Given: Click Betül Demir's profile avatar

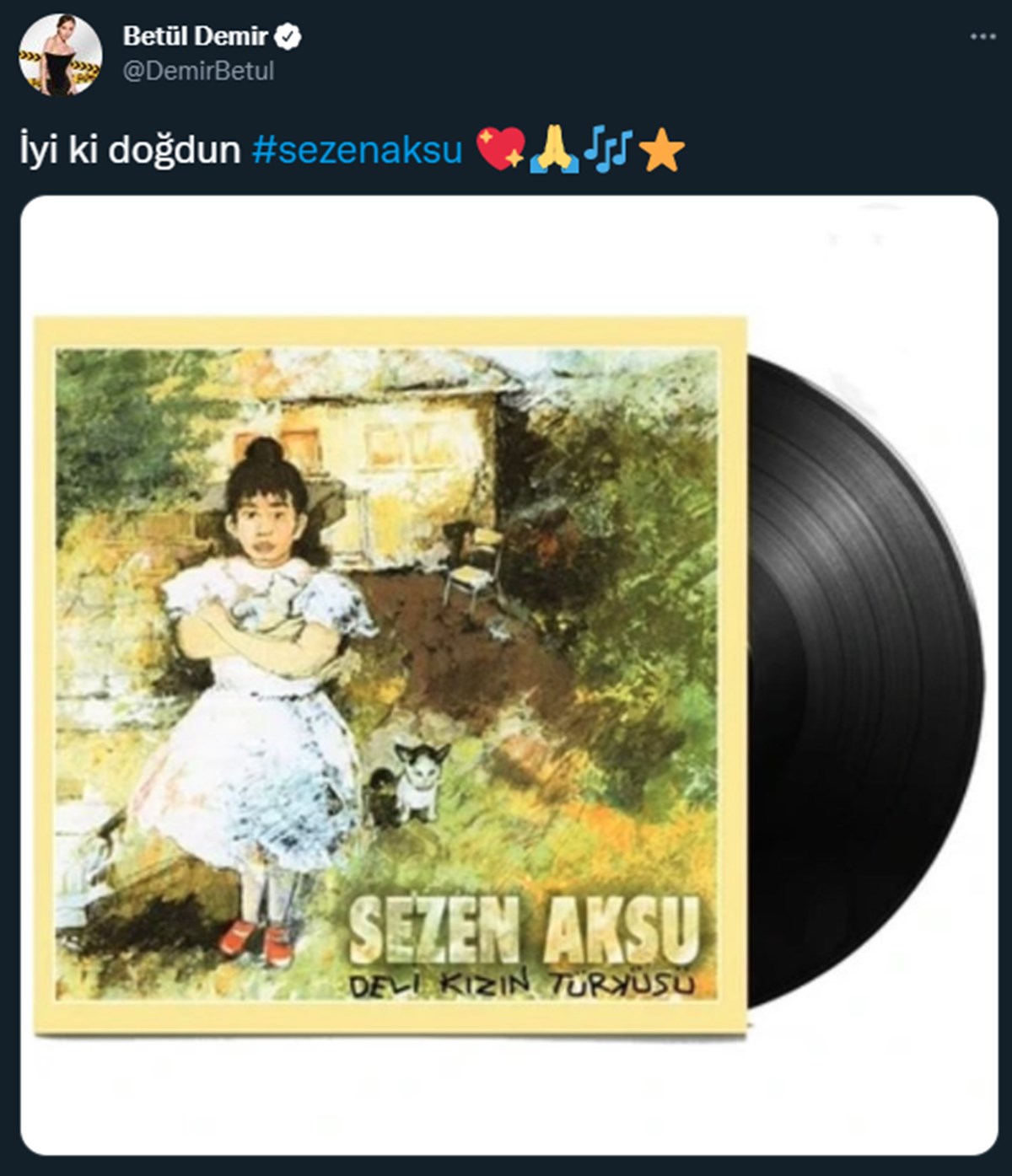Looking at the screenshot, I should pos(60,55).
